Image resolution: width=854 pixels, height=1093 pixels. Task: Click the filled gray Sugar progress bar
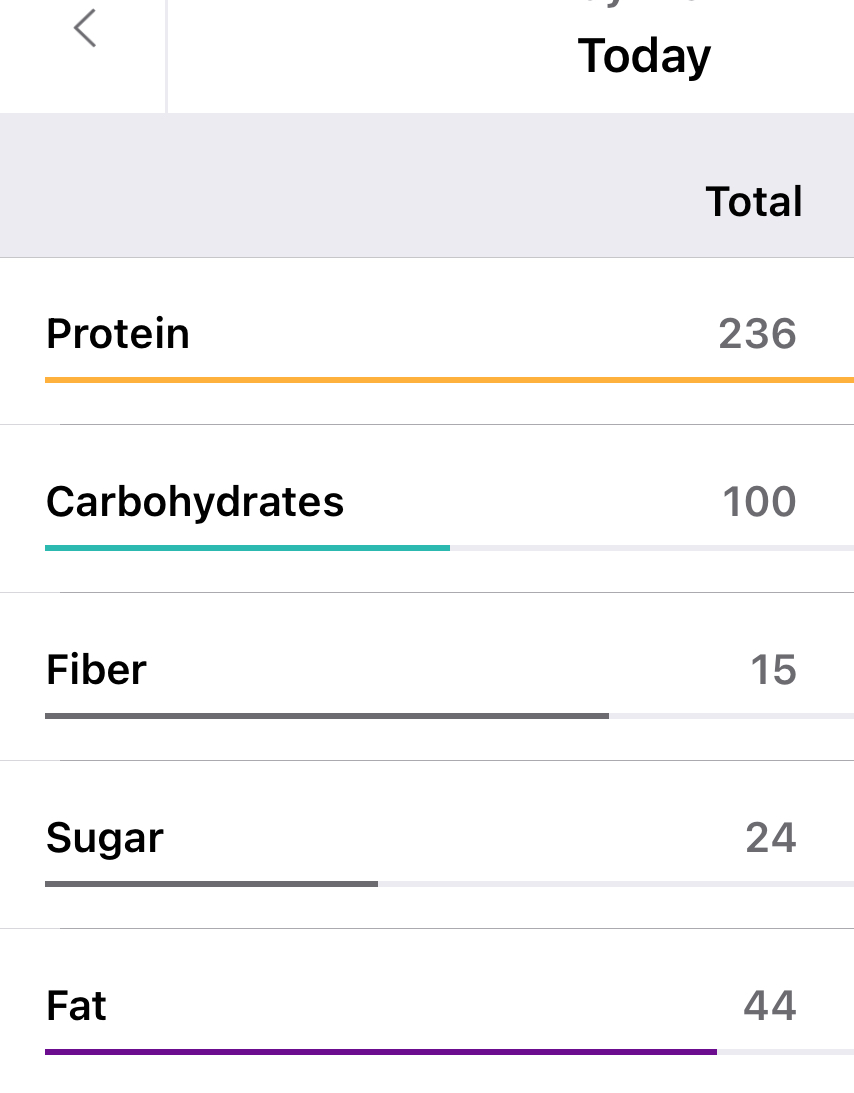[x=211, y=884]
